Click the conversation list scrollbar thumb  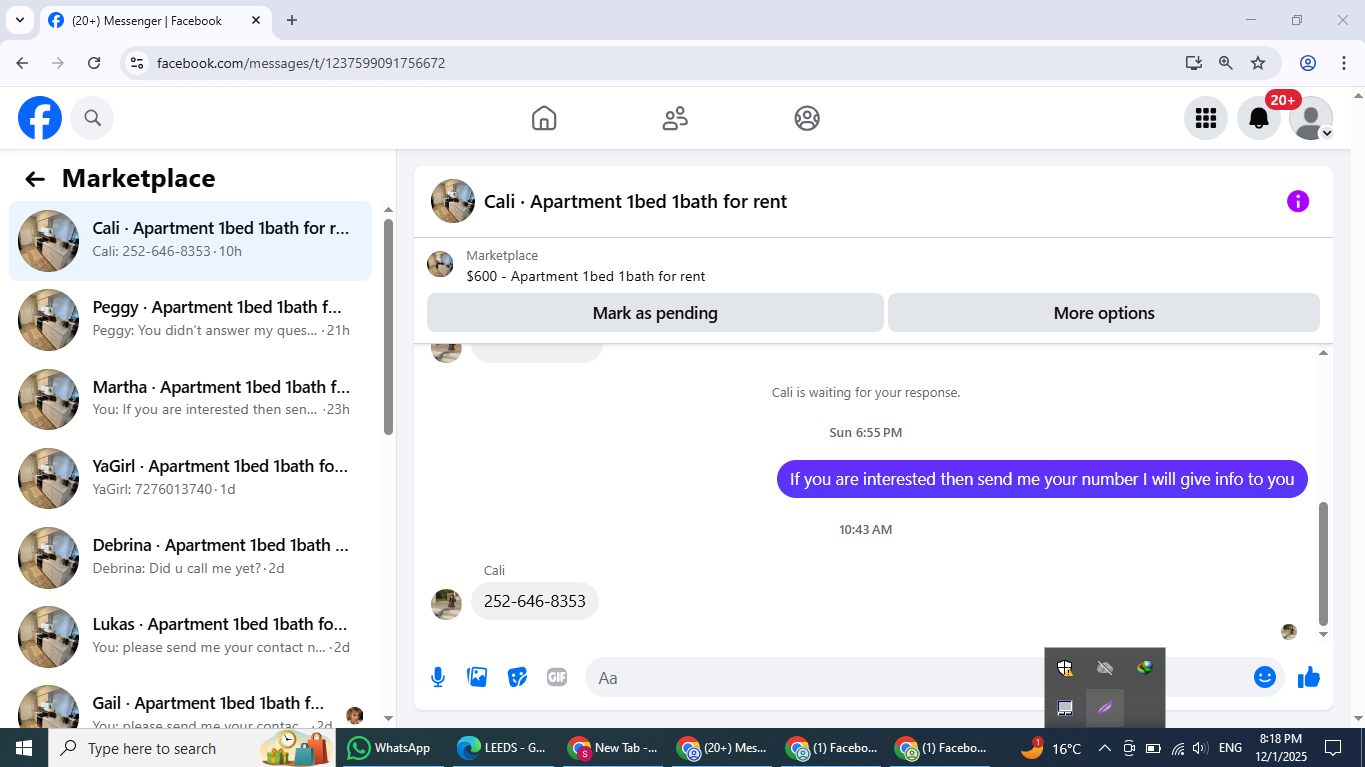click(x=389, y=327)
